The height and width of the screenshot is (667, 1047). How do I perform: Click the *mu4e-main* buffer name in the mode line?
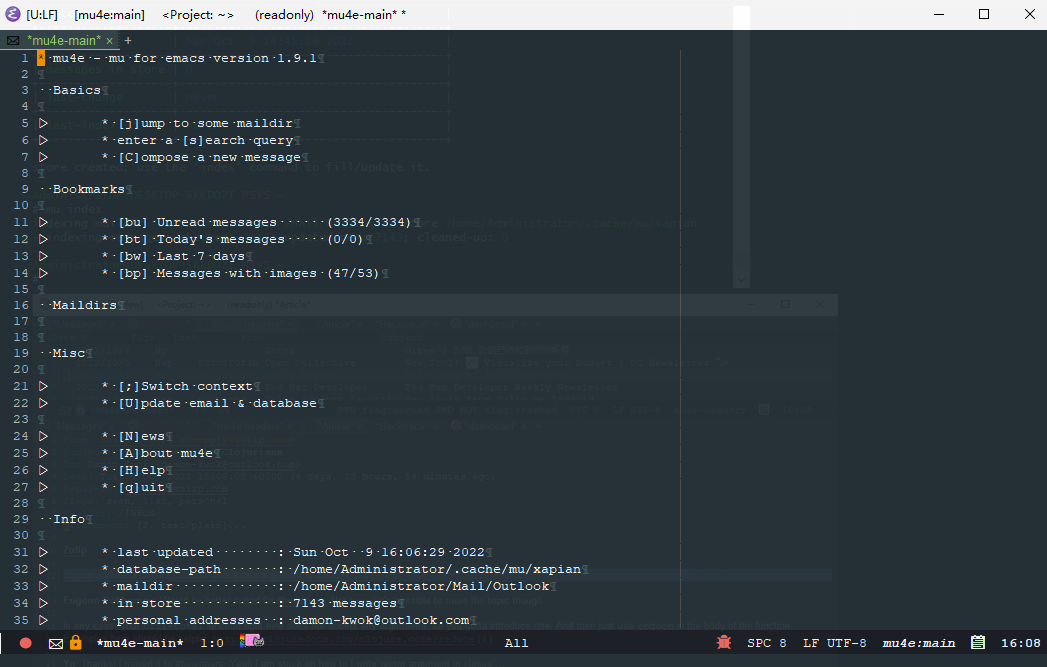click(140, 643)
